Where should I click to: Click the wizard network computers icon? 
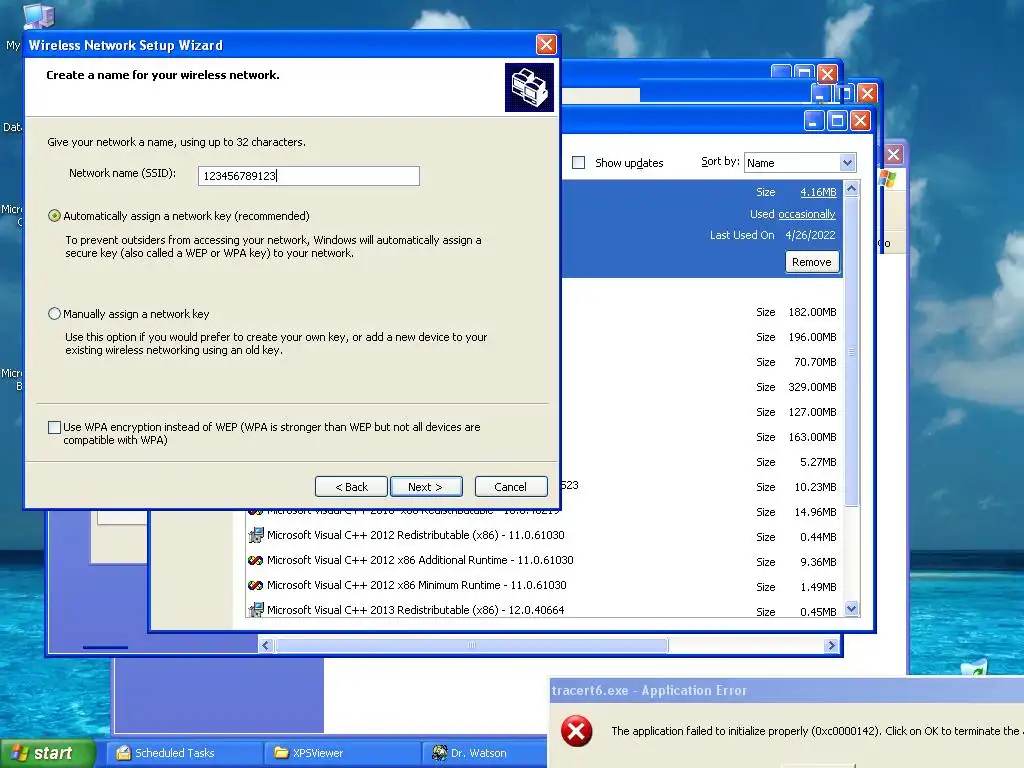[x=529, y=88]
